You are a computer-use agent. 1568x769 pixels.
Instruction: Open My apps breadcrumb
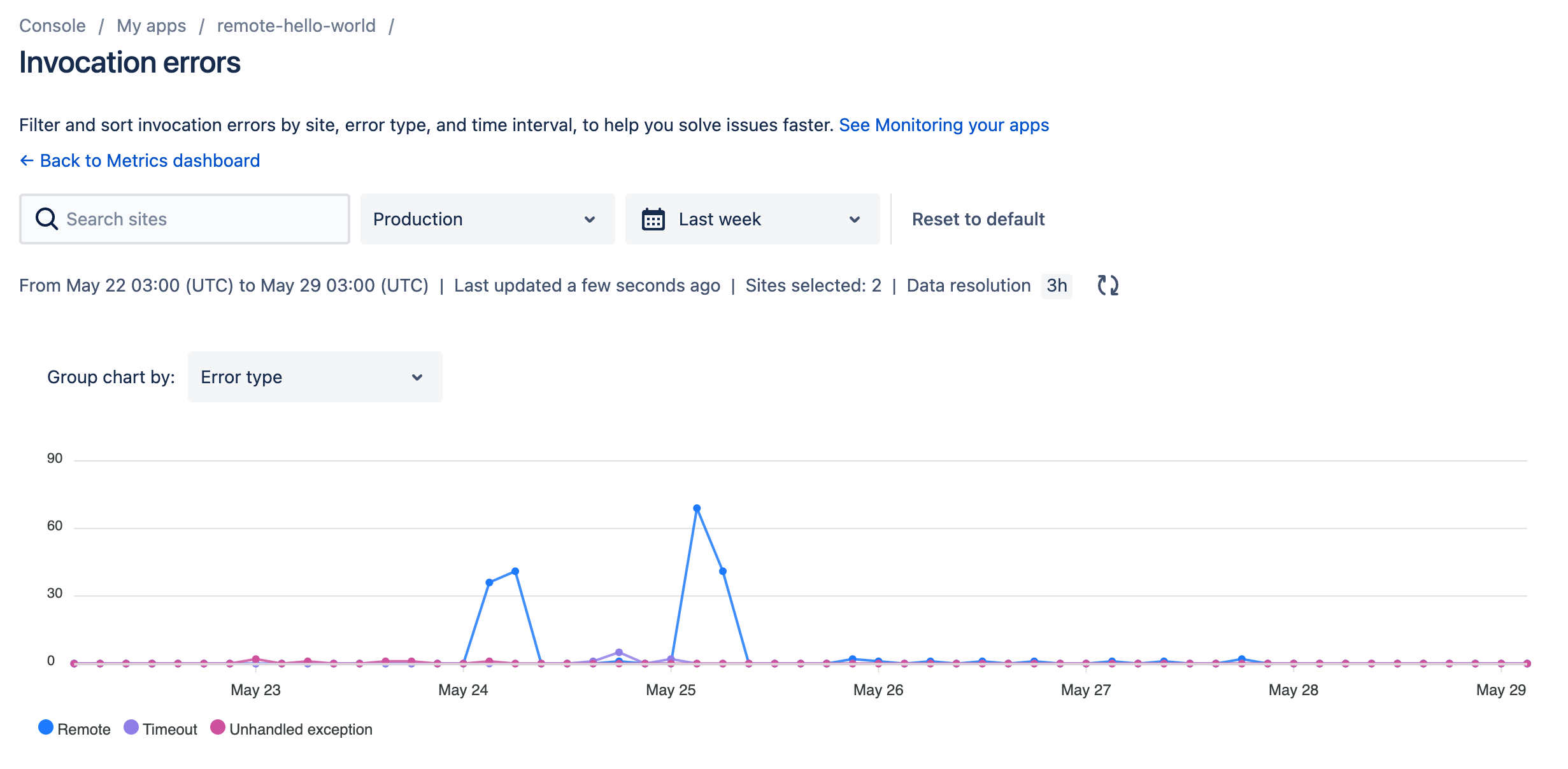(151, 25)
